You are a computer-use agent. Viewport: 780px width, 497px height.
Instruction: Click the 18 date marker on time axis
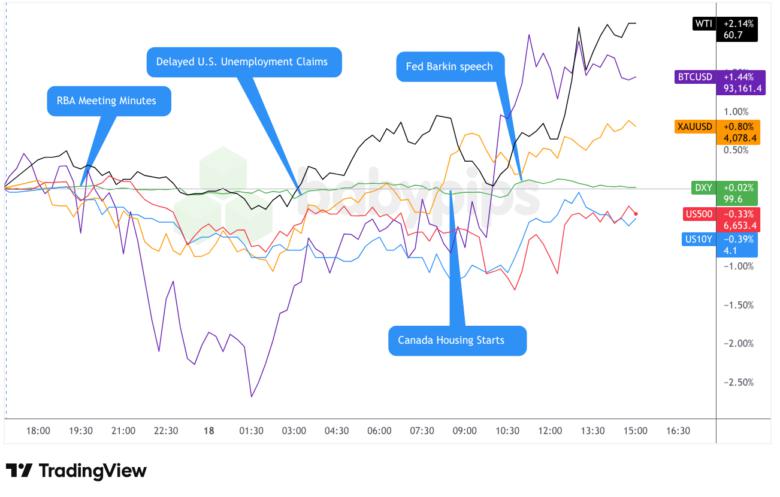tap(208, 430)
